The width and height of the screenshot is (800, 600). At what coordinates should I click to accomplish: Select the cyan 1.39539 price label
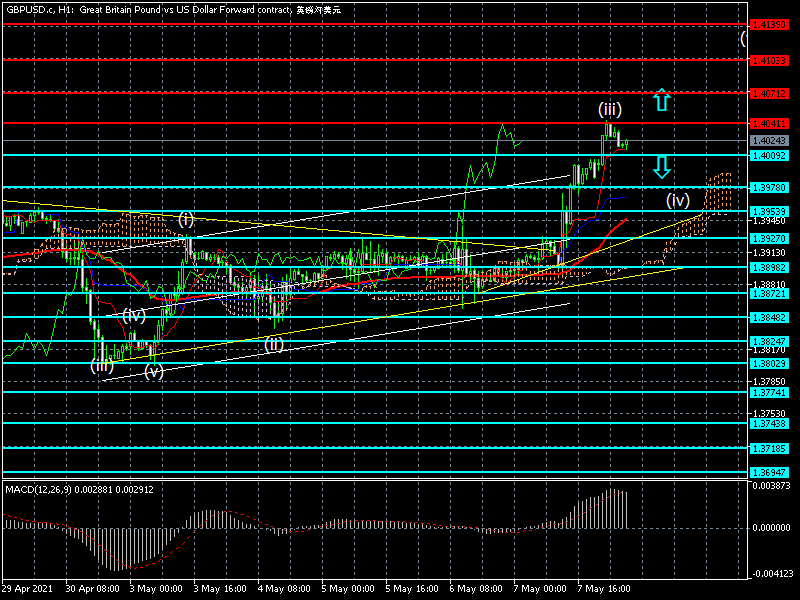[x=769, y=212]
